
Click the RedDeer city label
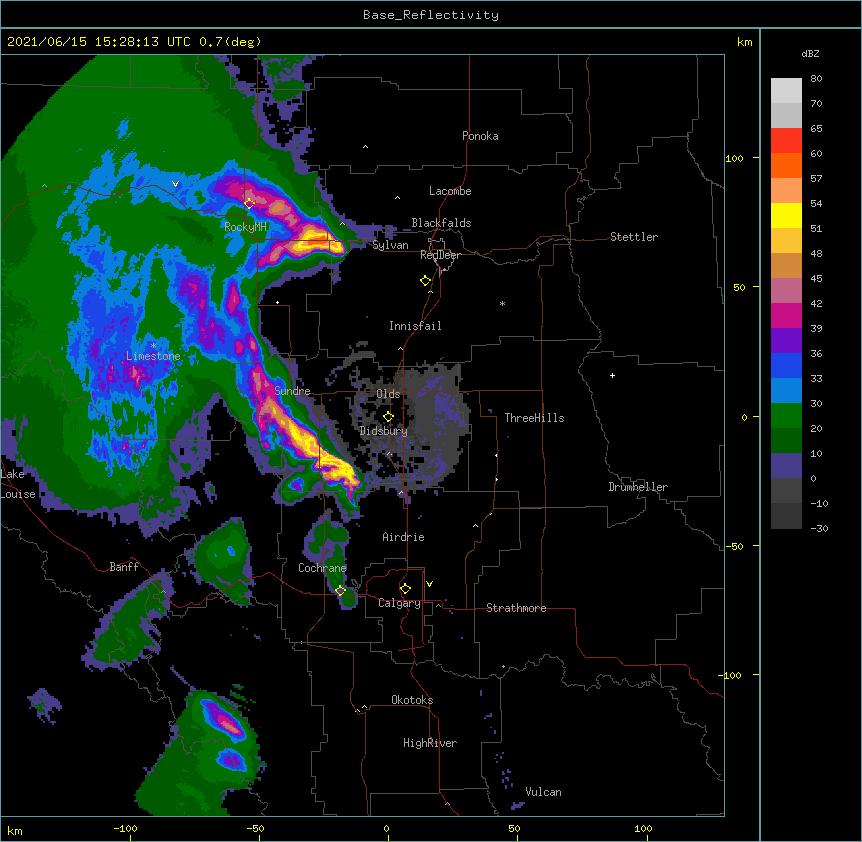point(440,255)
